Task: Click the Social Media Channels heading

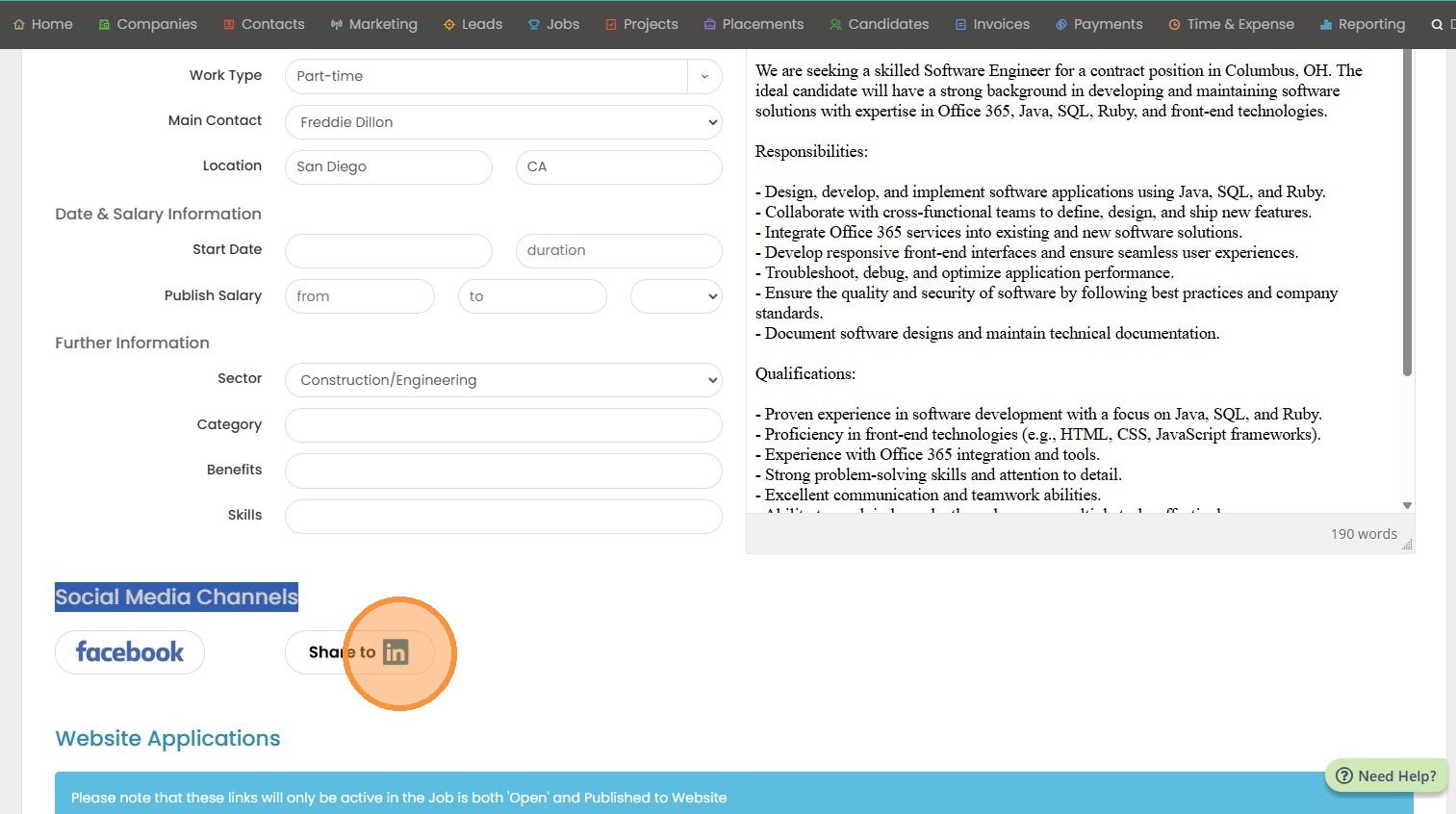Action: 177,598
